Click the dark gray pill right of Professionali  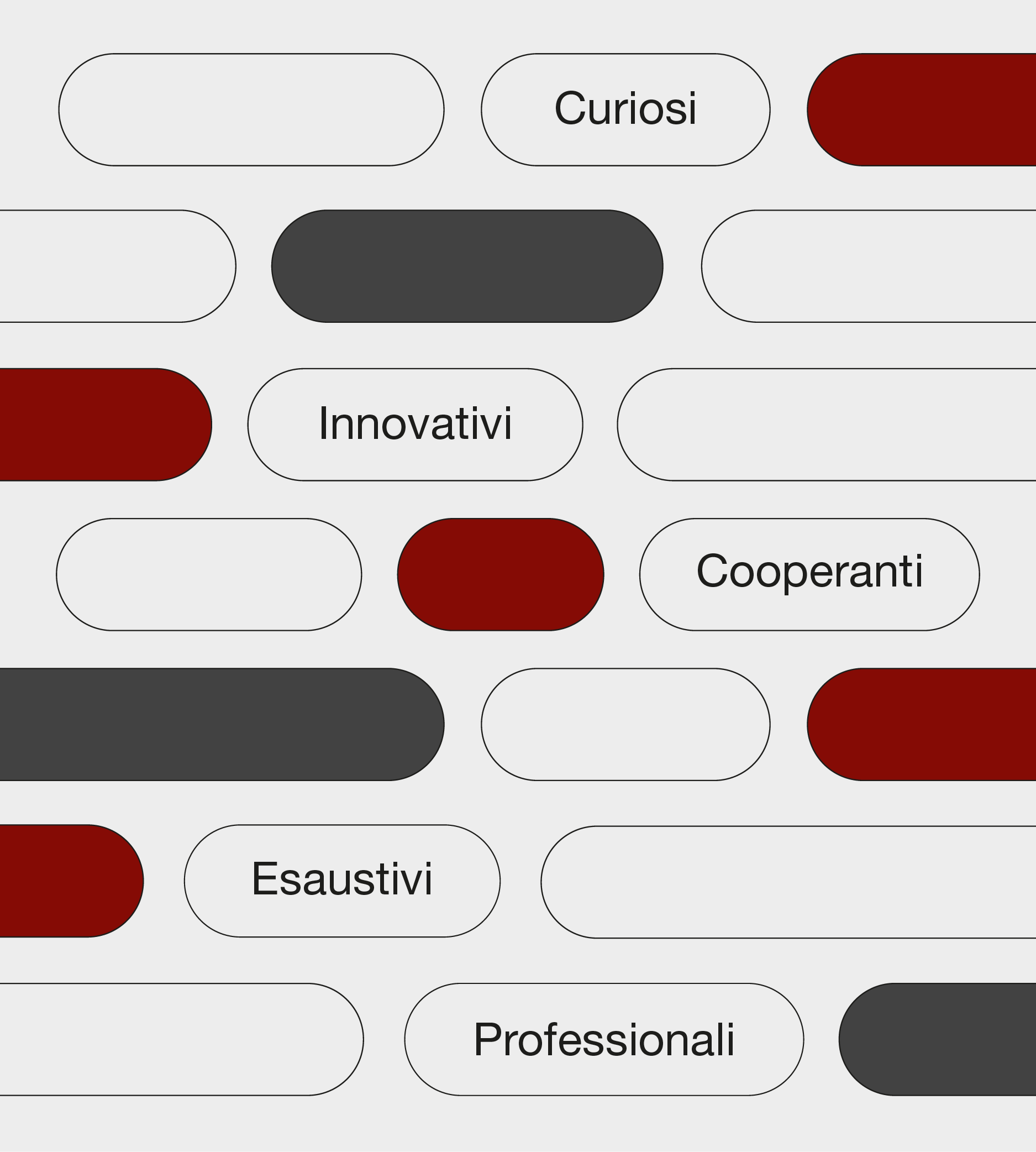click(x=939, y=1039)
